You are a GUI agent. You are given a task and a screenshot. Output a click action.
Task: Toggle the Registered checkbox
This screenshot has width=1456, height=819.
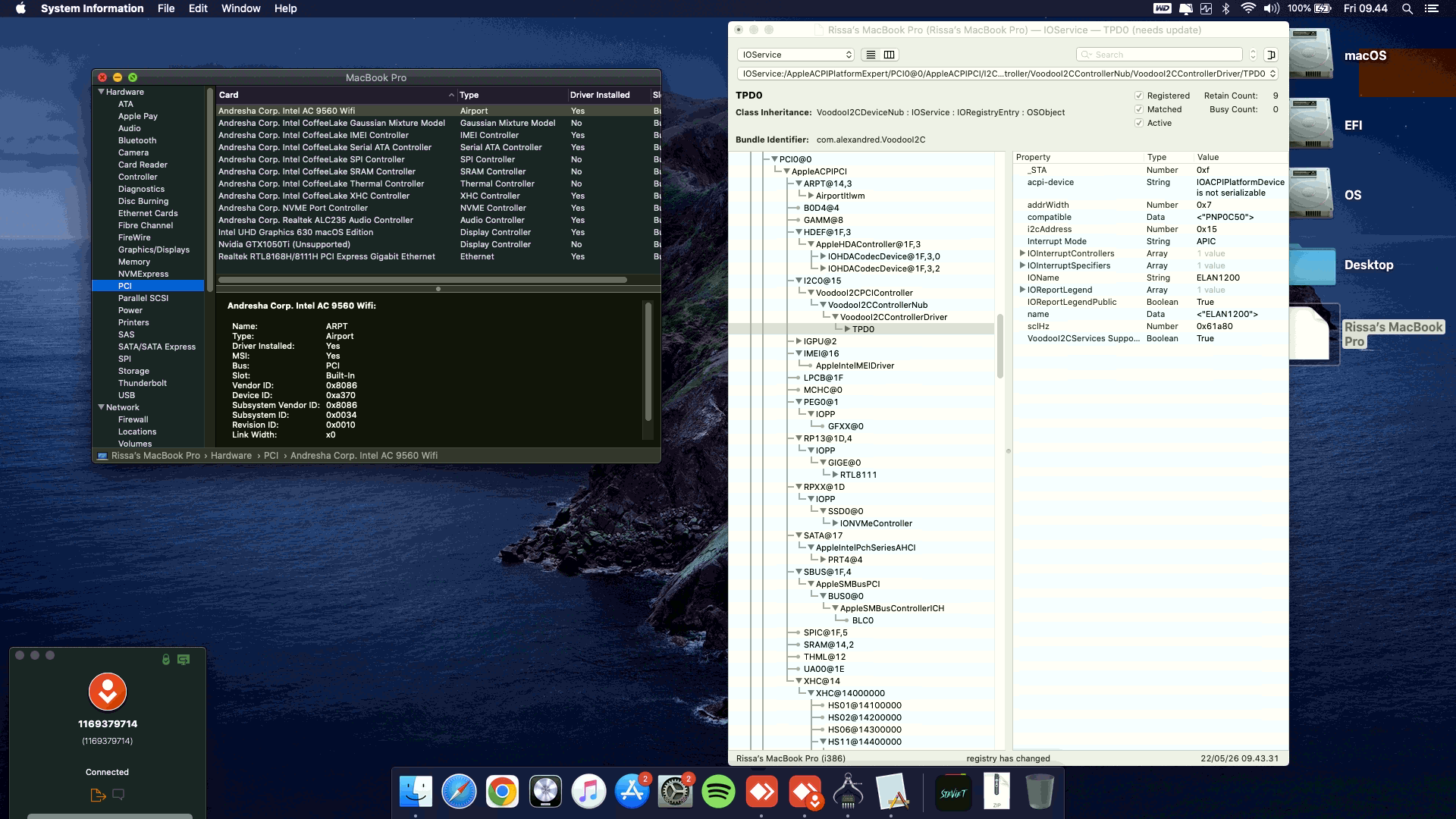coord(1138,96)
